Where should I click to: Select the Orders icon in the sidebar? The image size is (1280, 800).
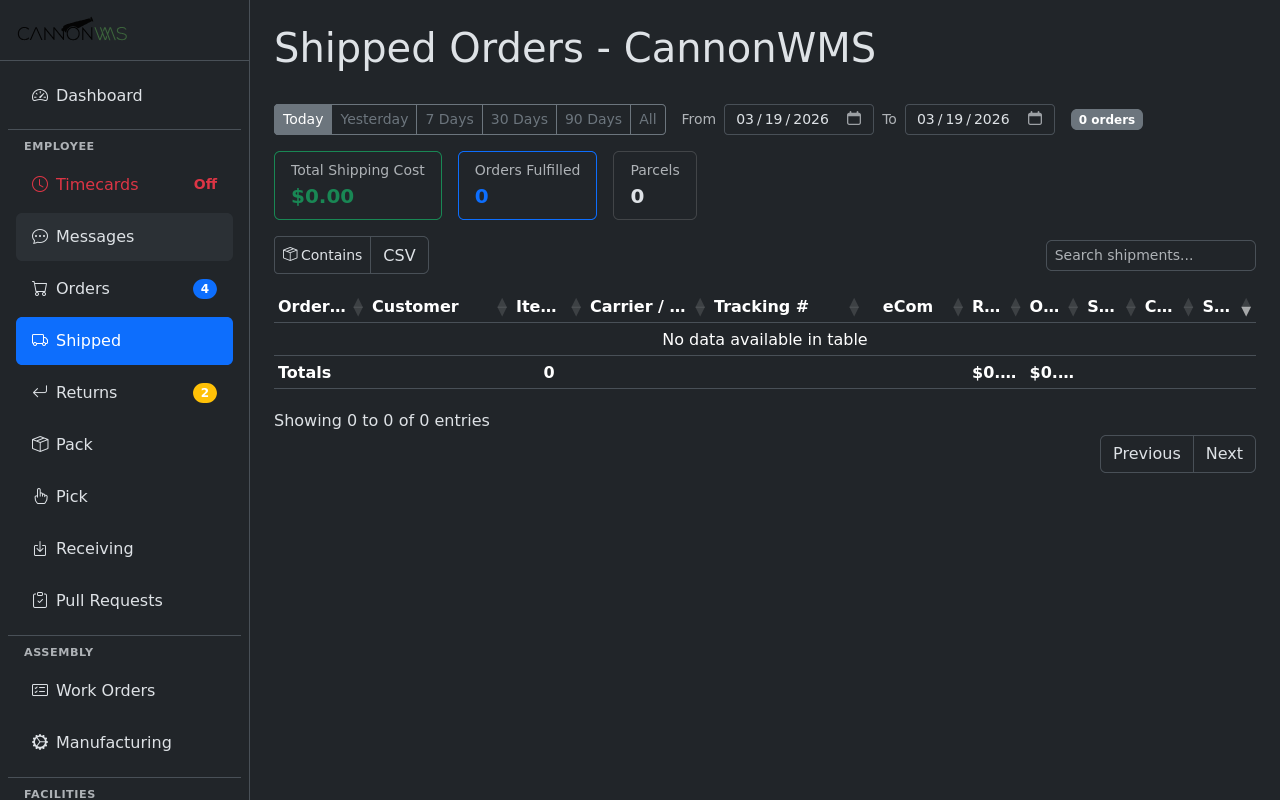coord(40,288)
